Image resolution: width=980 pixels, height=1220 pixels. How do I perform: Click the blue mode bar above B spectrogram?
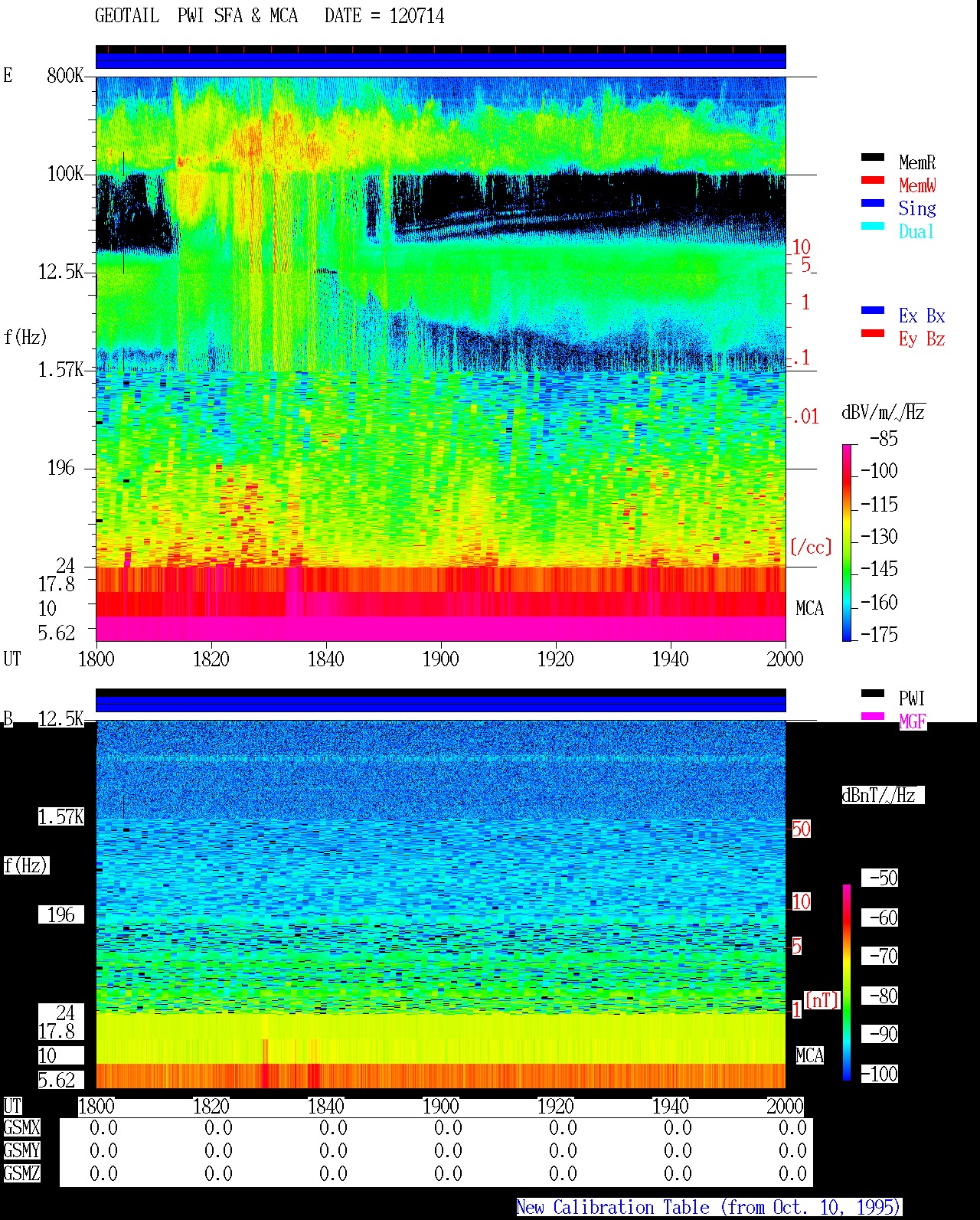coord(440,703)
